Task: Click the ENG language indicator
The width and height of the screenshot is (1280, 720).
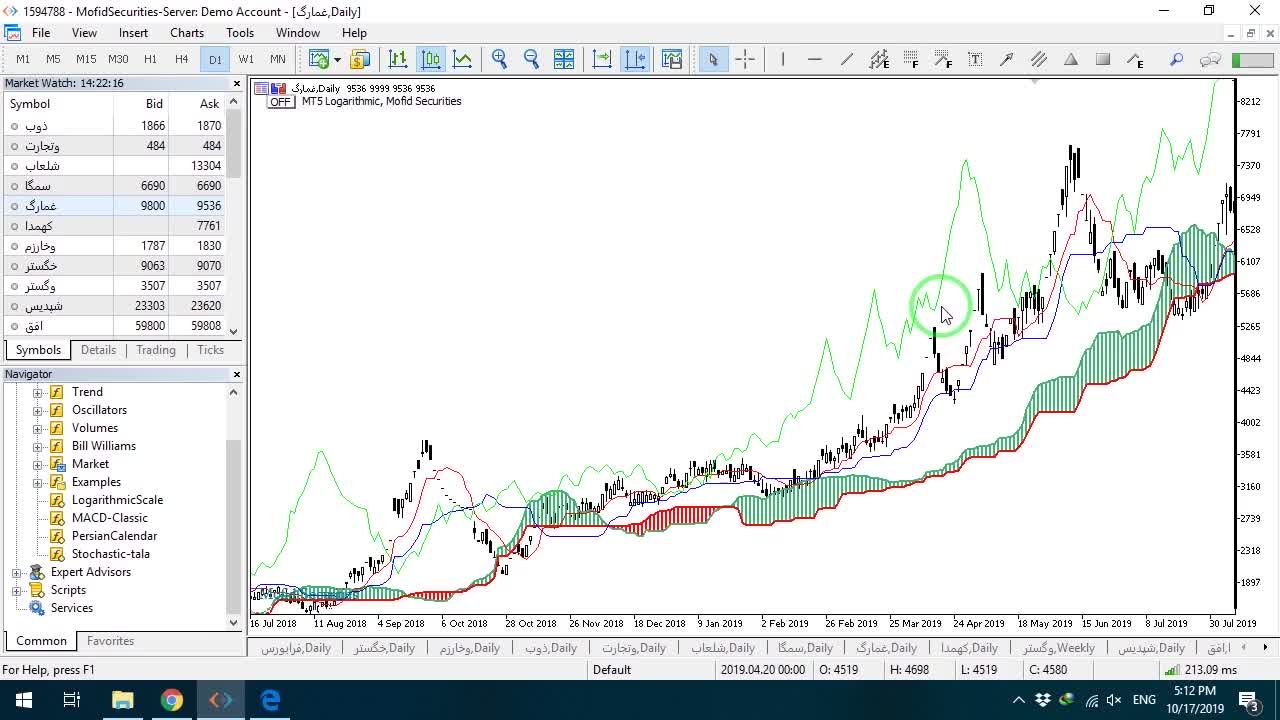Action: coord(1145,700)
